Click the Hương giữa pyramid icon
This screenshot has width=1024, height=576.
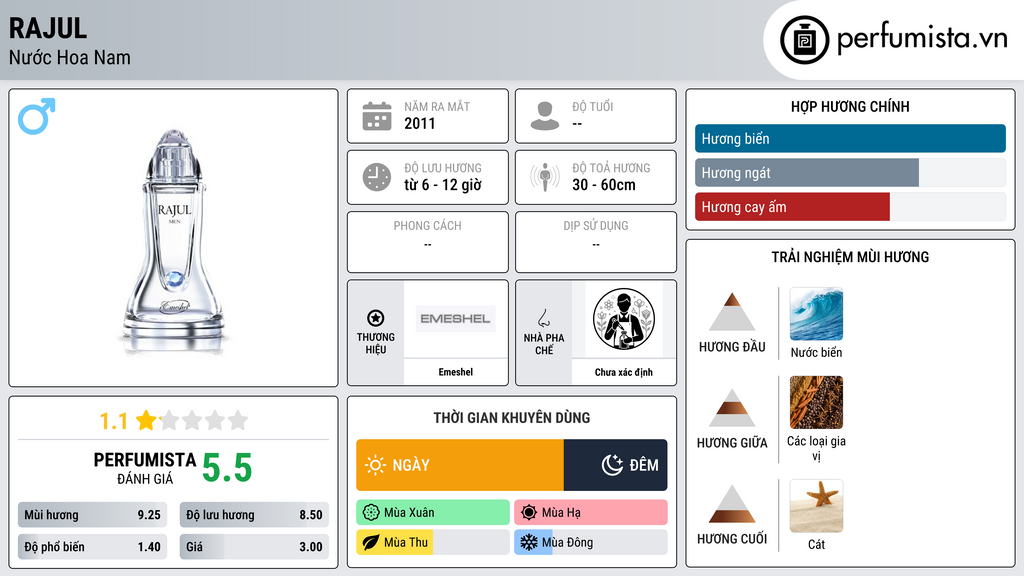click(x=732, y=408)
